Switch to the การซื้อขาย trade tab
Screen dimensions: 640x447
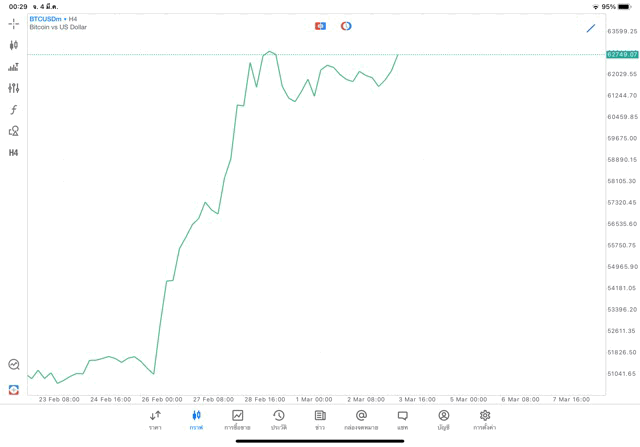coord(237,420)
